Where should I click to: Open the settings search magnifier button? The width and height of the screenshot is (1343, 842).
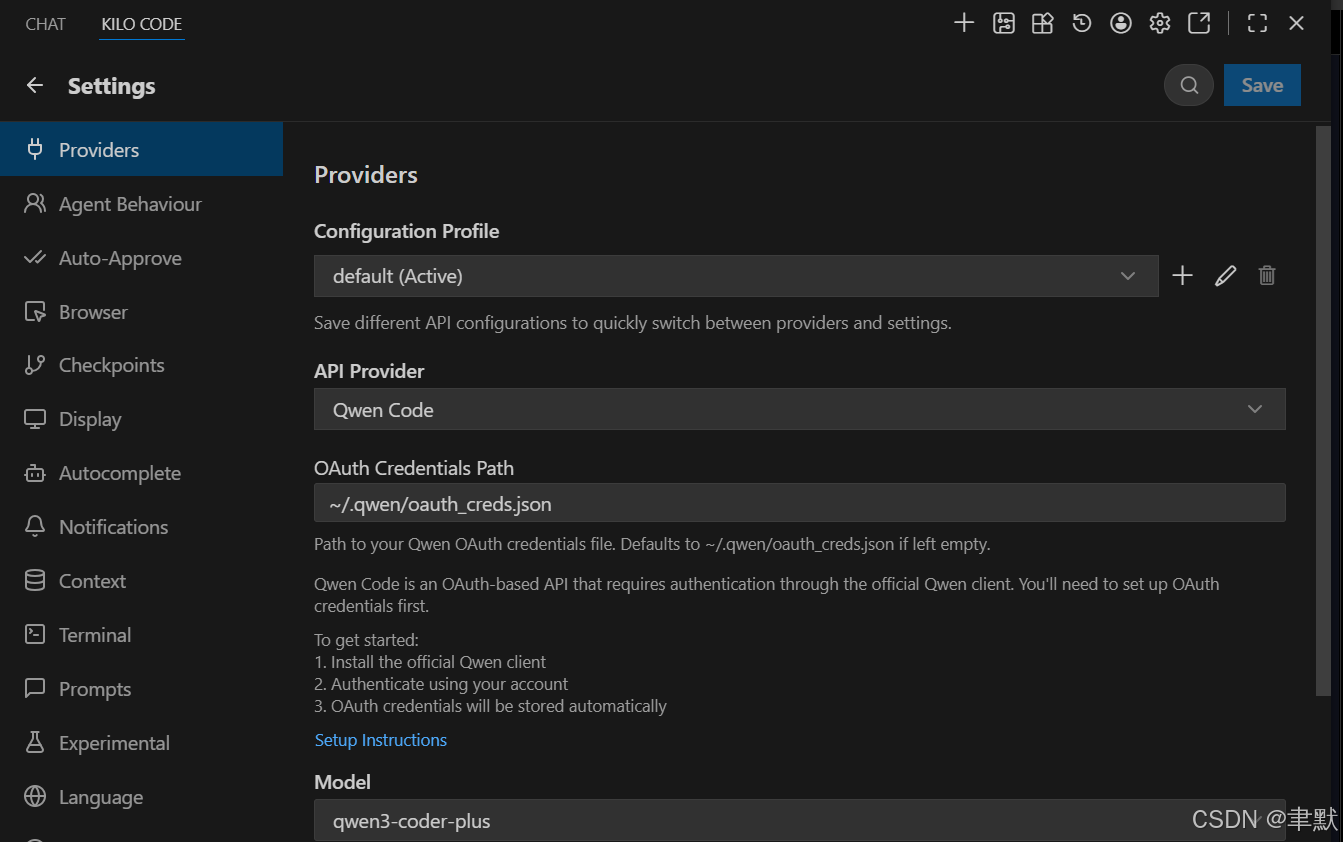click(1189, 85)
